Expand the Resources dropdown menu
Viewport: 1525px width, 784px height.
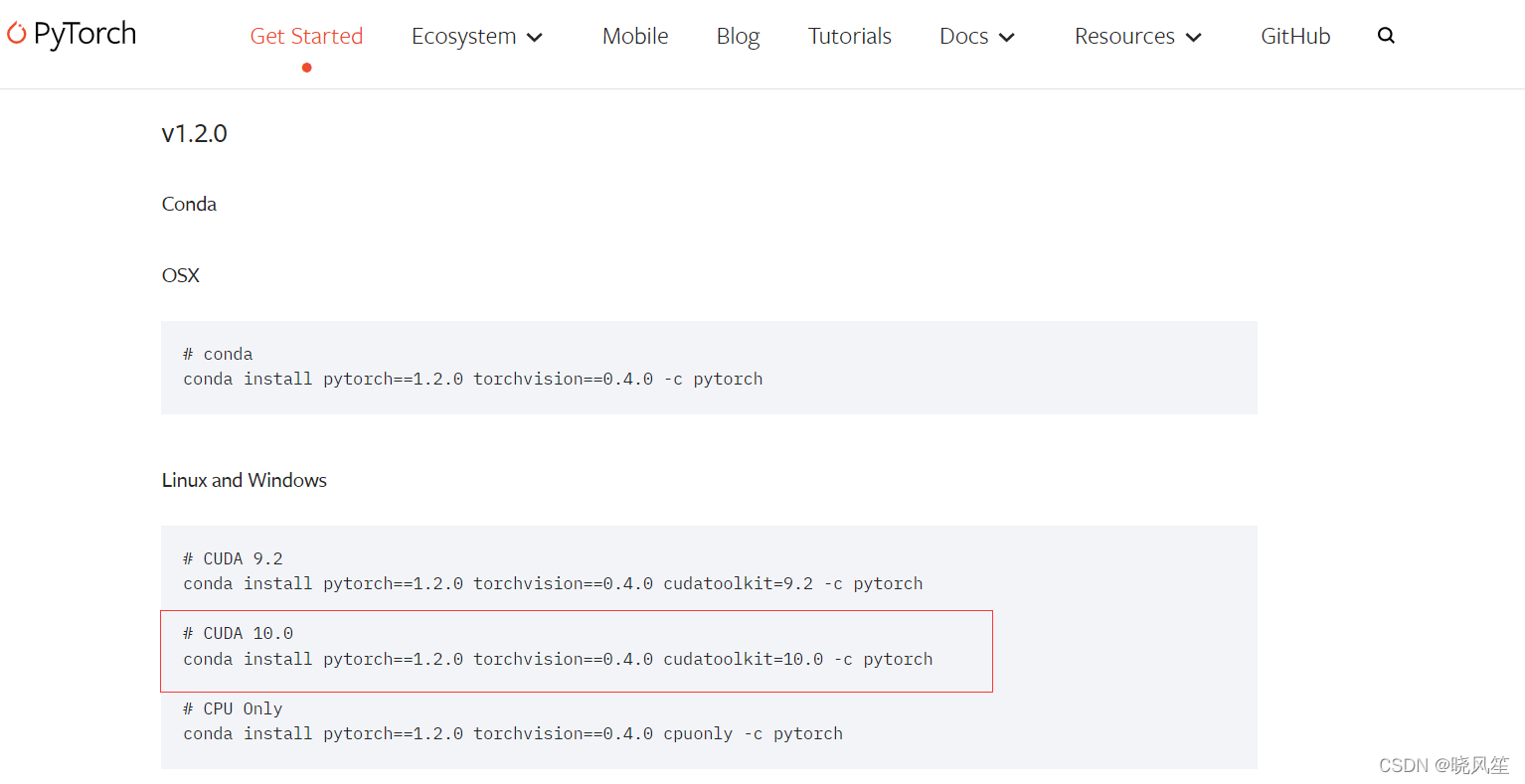tap(1138, 36)
